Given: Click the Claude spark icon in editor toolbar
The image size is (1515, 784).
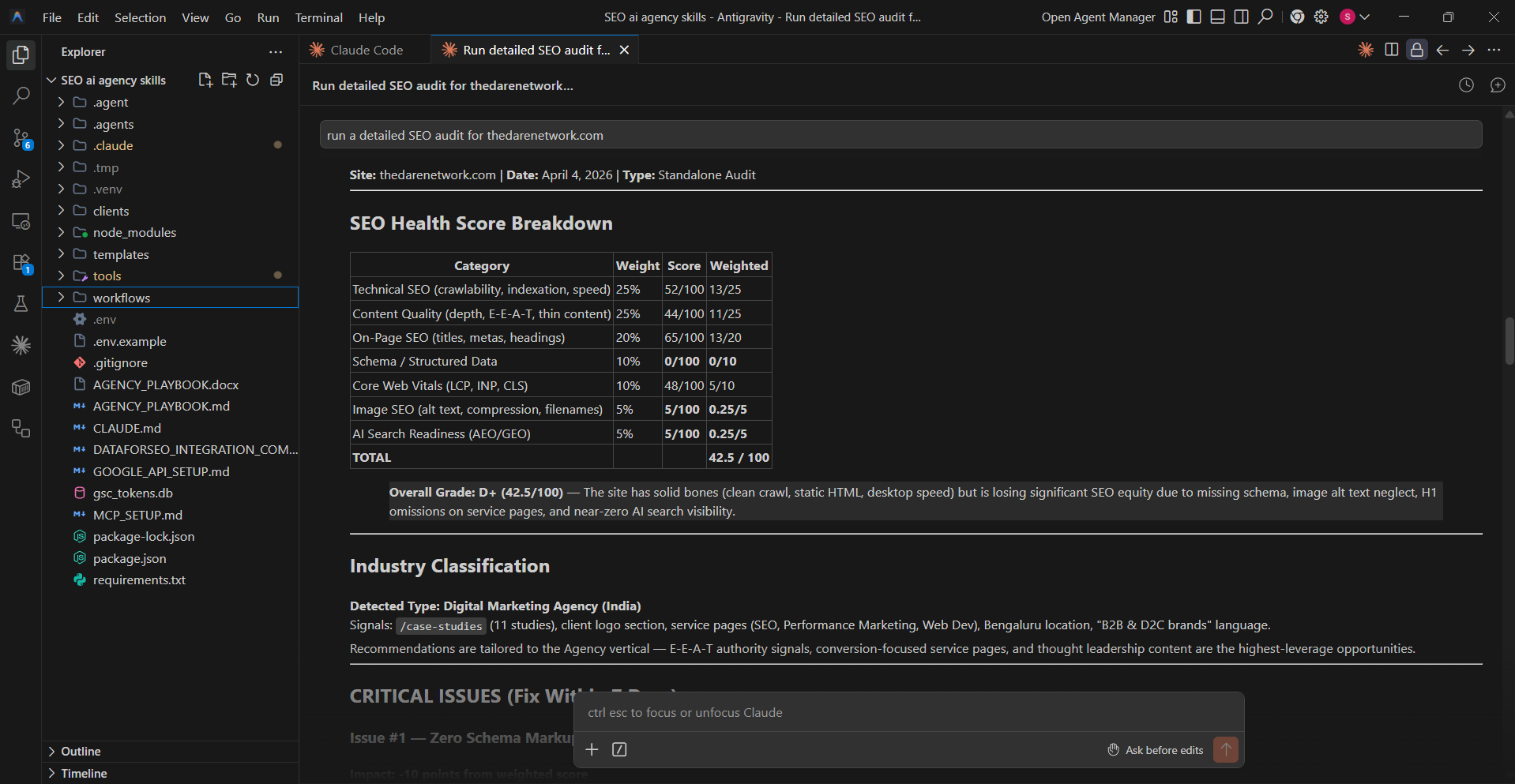Looking at the screenshot, I should [1366, 50].
